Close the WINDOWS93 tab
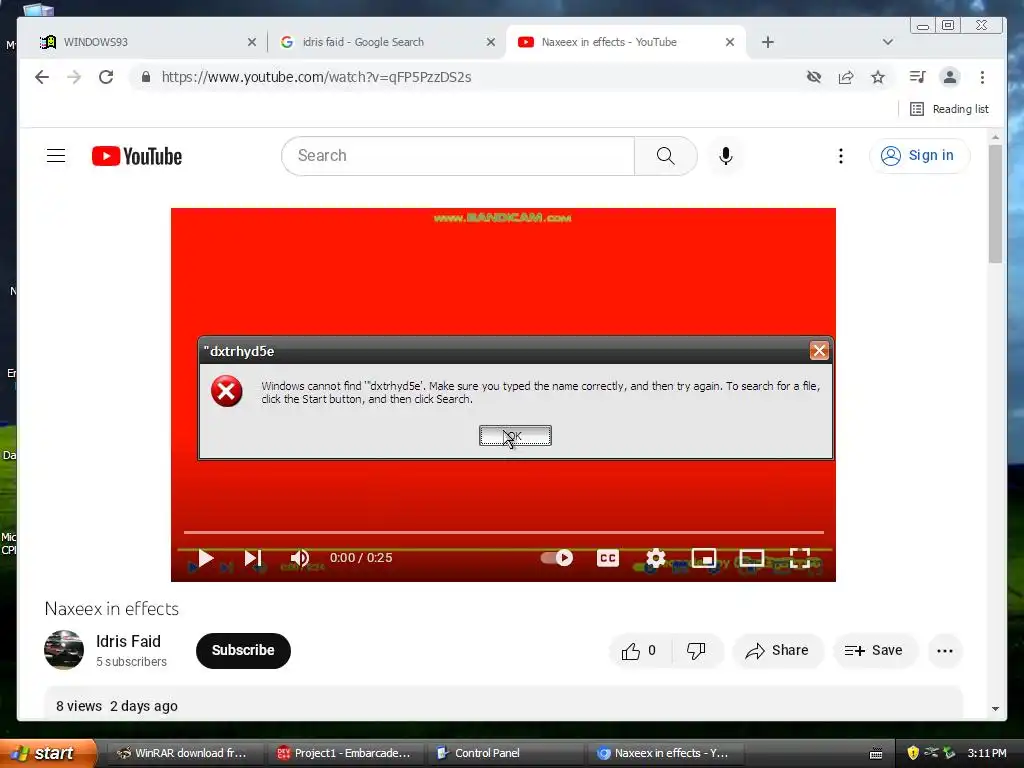Viewport: 1024px width, 768px height. [251, 42]
